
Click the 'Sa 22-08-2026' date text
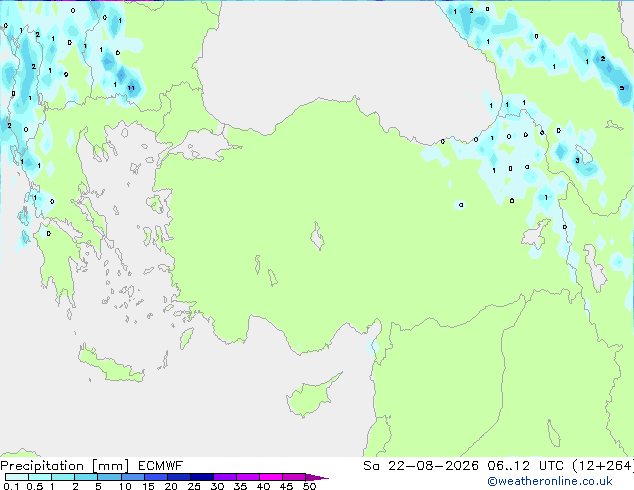pyautogui.click(x=421, y=466)
